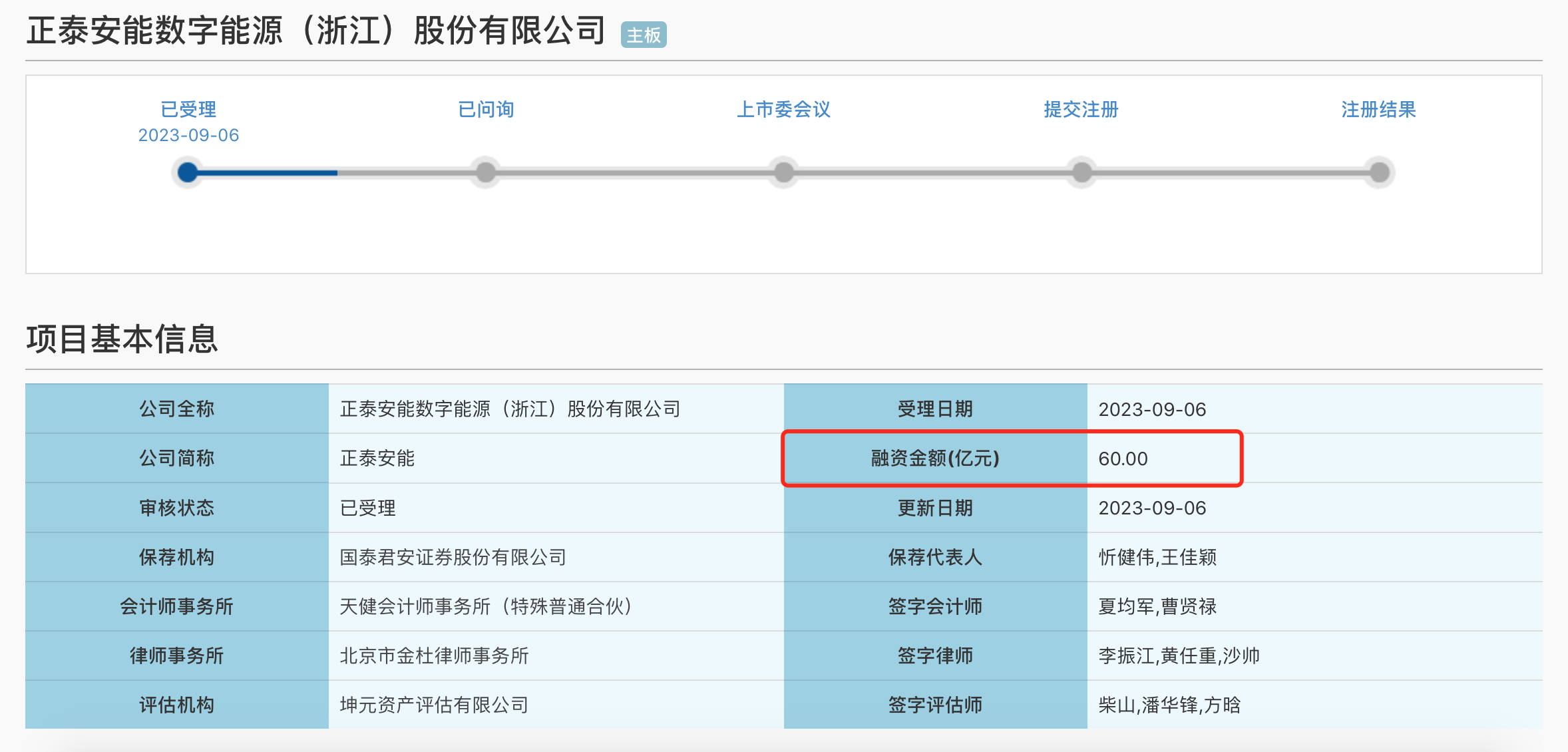Click the 主板 badge beside company title
The height and width of the screenshot is (752, 1568).
644,35
